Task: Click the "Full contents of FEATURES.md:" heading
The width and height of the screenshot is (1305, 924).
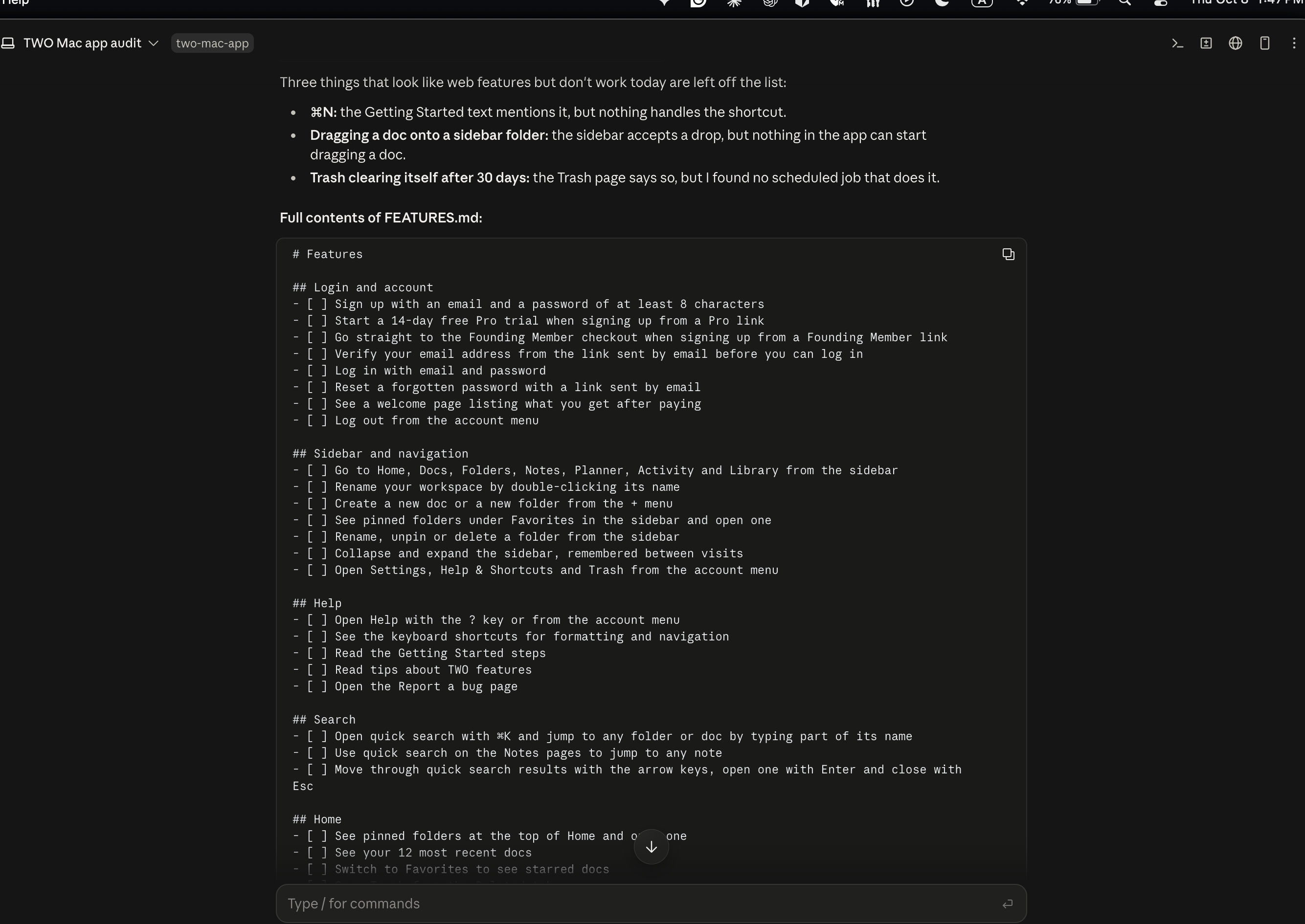Action: click(381, 218)
